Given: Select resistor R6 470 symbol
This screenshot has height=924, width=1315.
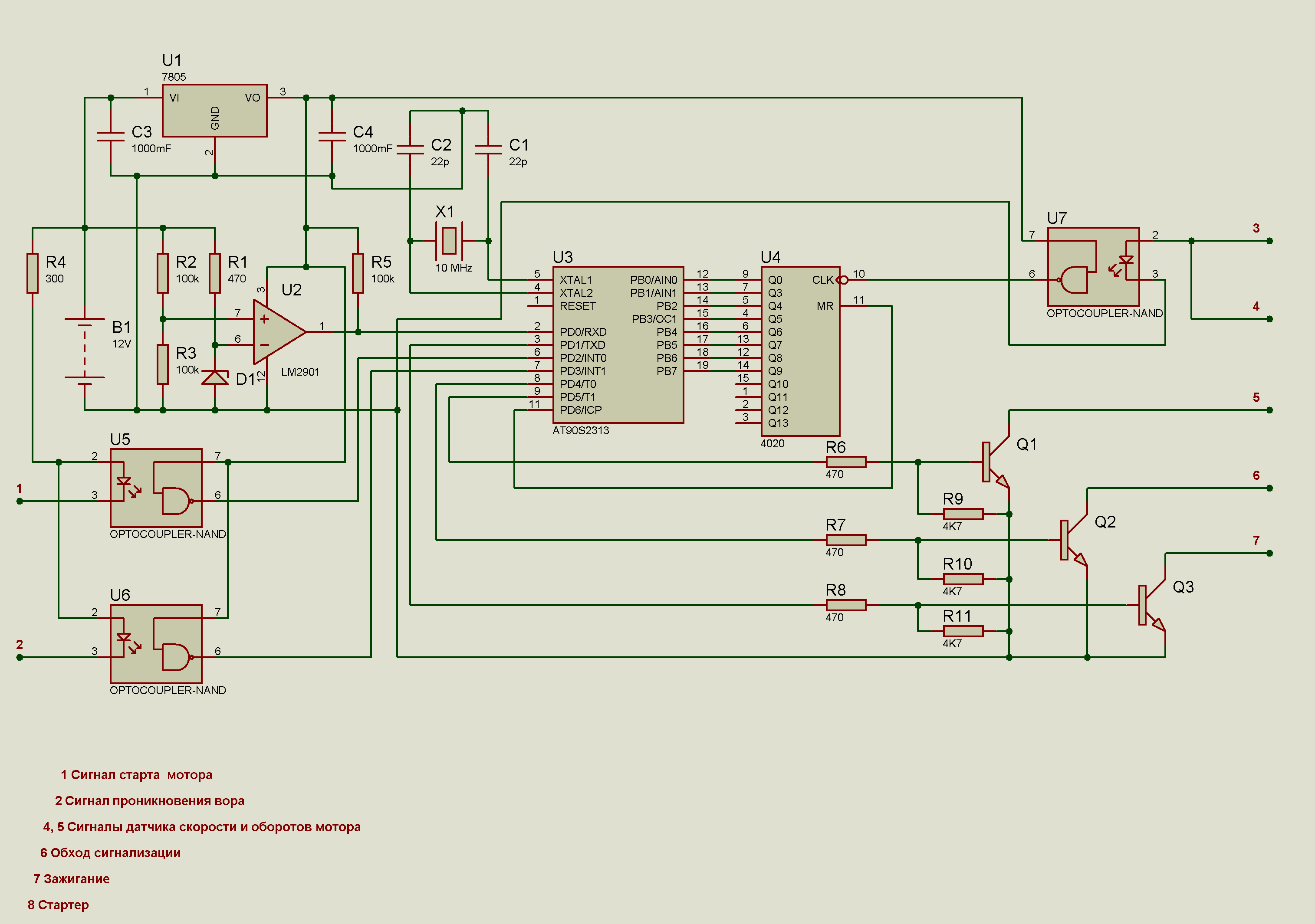Looking at the screenshot, I should (845, 462).
